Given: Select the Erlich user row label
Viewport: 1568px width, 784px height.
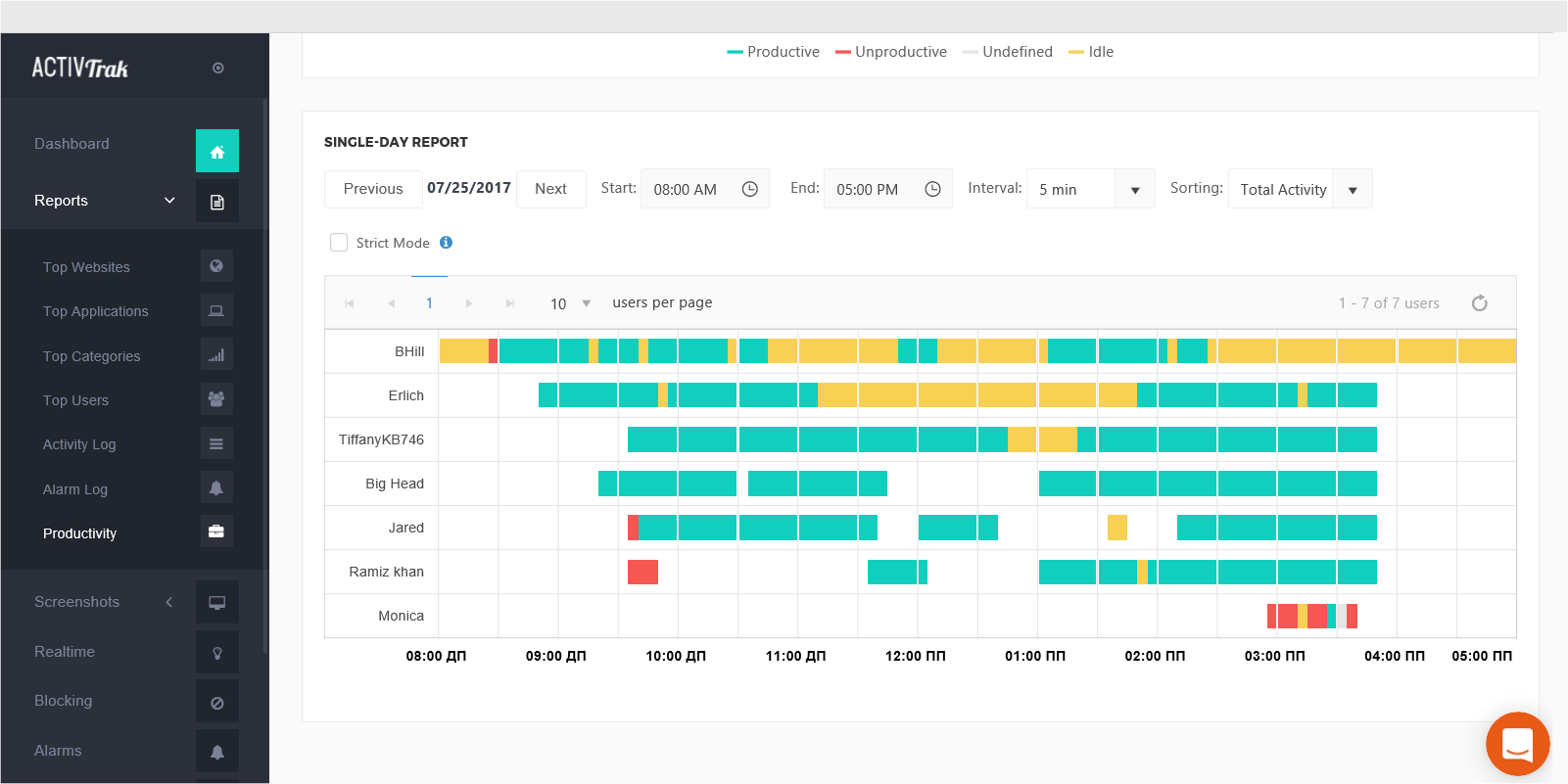Looking at the screenshot, I should 406,395.
